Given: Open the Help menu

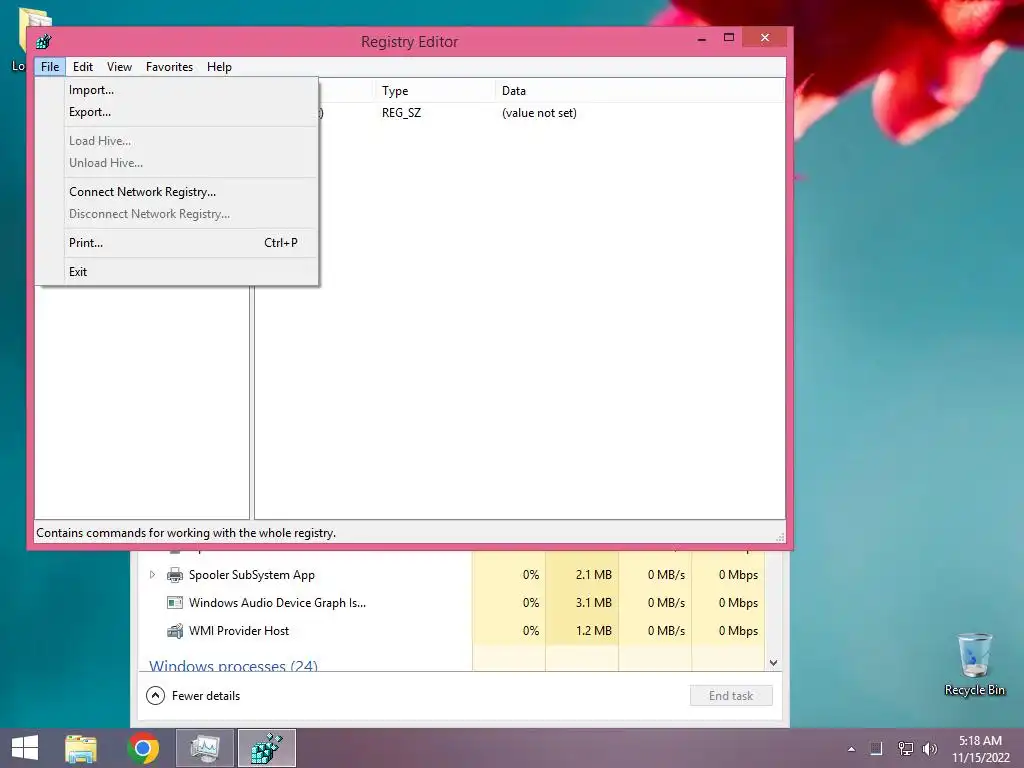Looking at the screenshot, I should (219, 67).
